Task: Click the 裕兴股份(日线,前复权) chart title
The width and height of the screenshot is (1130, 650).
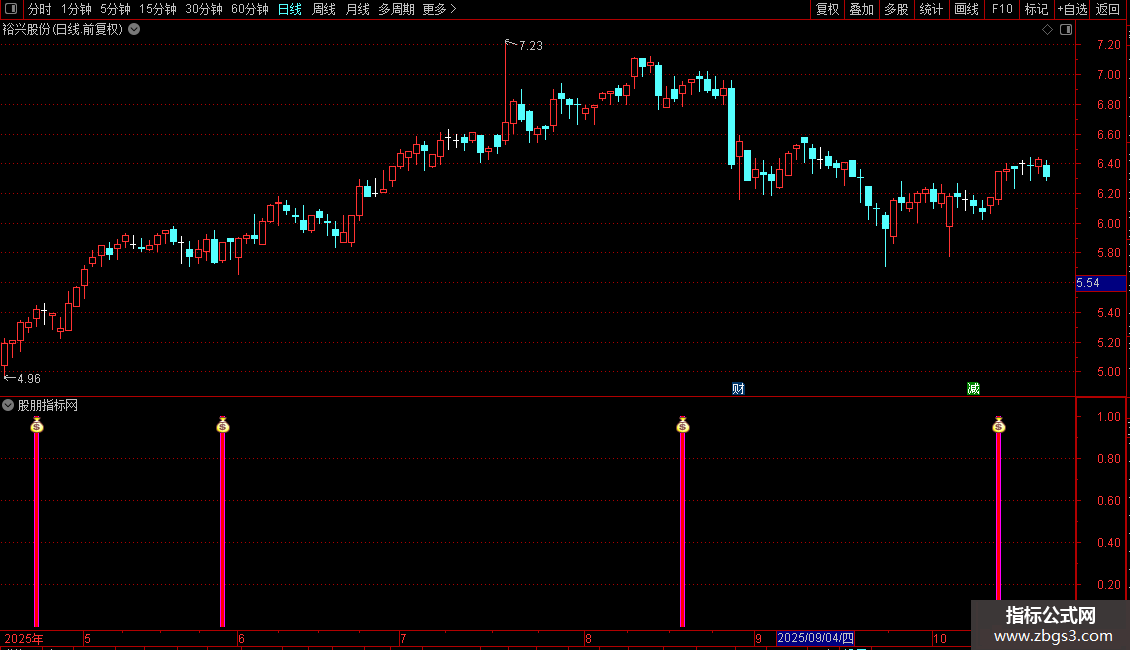Action: (63, 30)
